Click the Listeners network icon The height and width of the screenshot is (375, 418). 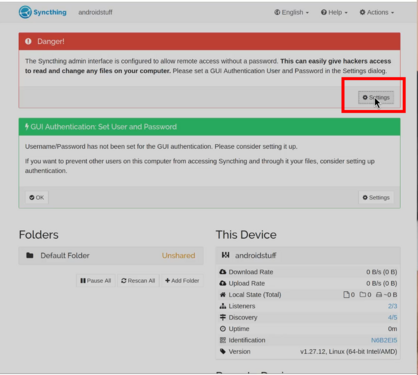pyautogui.click(x=223, y=306)
